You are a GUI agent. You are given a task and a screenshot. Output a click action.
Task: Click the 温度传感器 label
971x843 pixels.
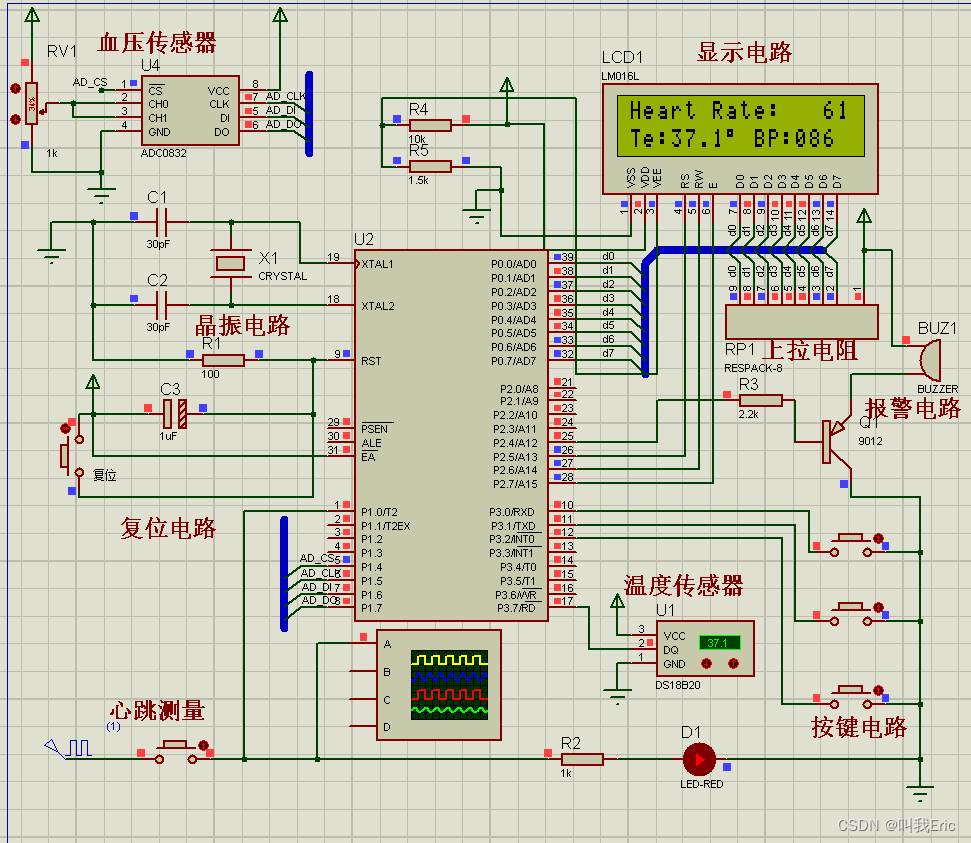click(684, 585)
